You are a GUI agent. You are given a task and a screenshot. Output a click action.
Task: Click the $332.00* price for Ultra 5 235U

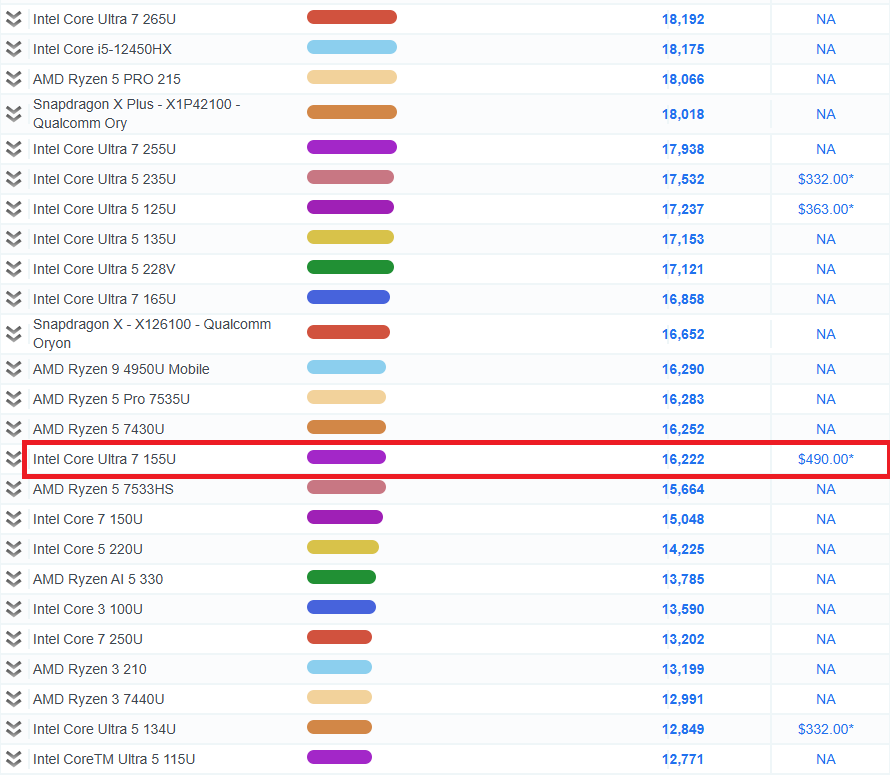826,179
